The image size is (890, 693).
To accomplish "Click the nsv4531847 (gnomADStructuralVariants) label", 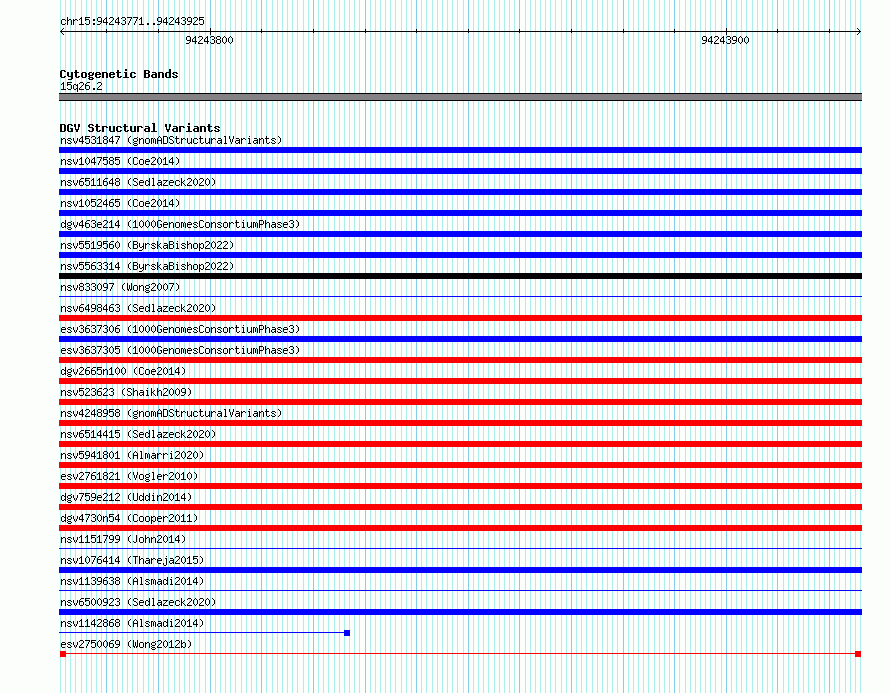I will click(171, 140).
